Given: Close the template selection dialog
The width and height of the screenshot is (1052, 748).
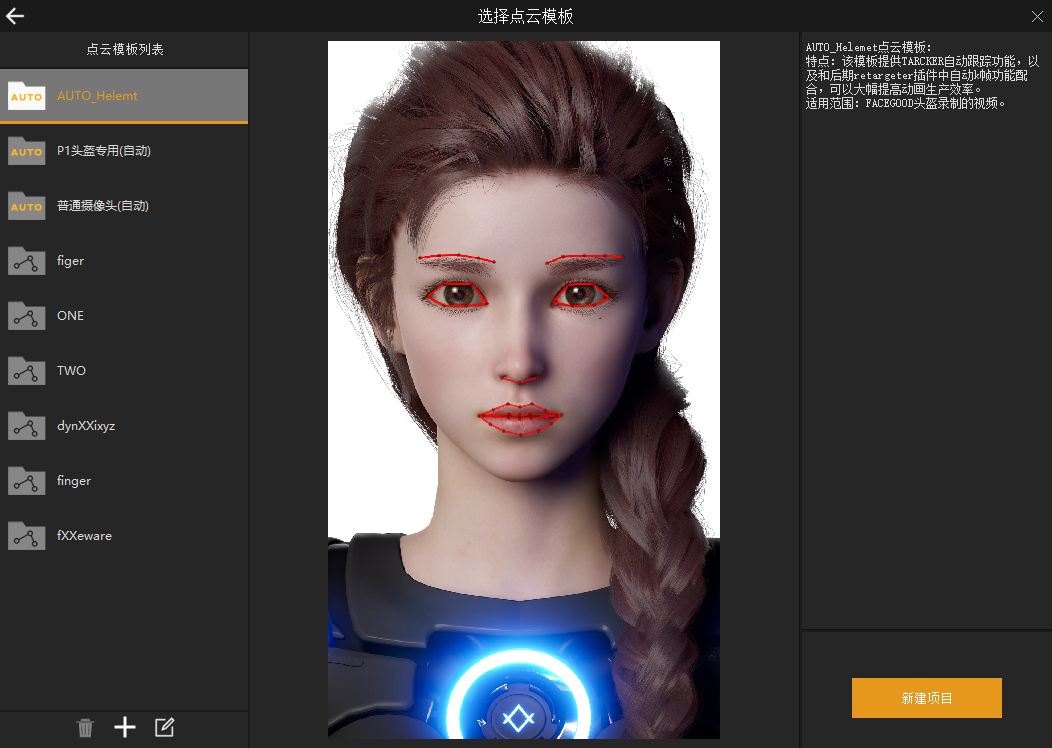Looking at the screenshot, I should 1037,17.
